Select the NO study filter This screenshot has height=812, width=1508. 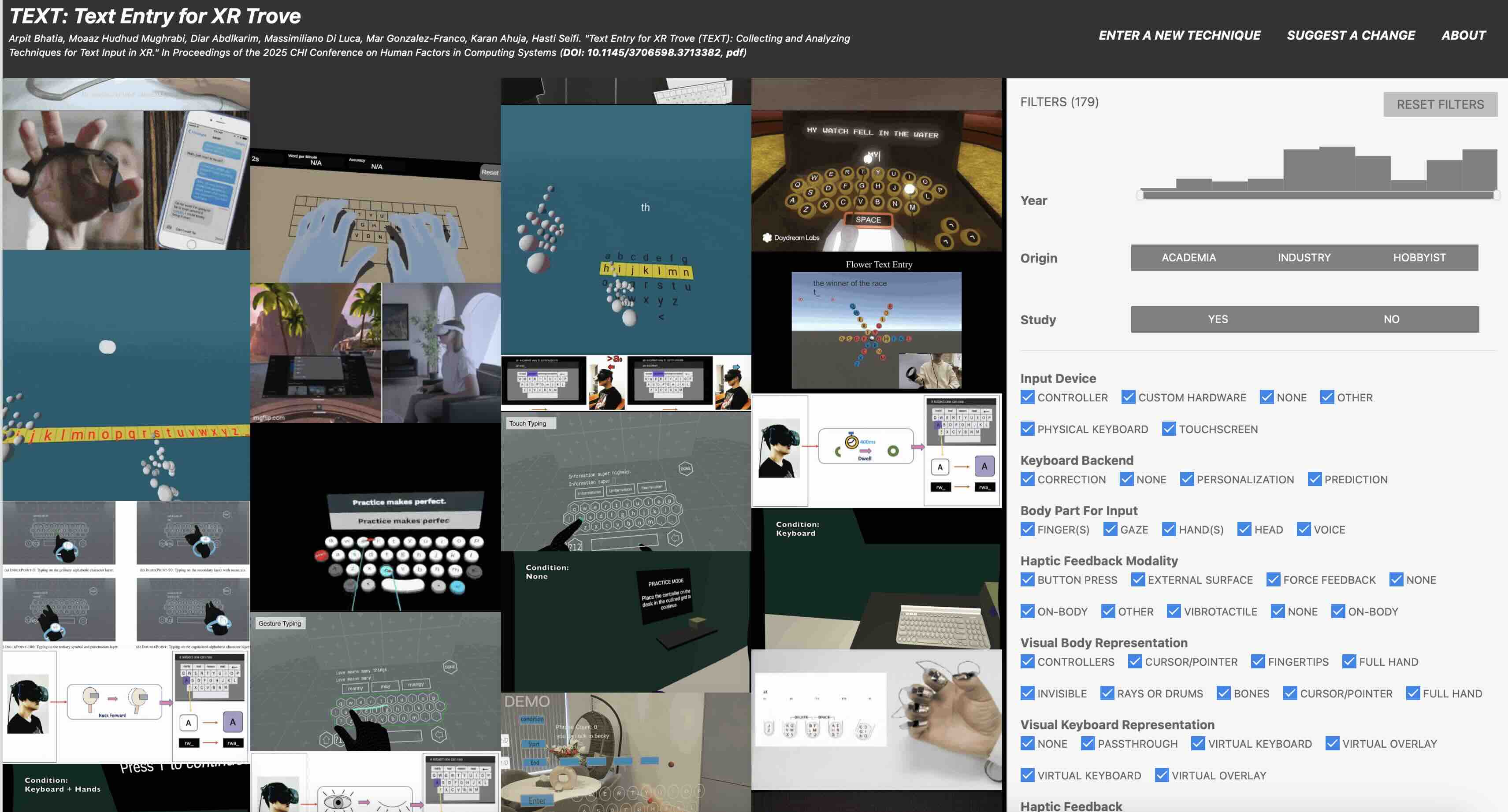pos(1391,320)
